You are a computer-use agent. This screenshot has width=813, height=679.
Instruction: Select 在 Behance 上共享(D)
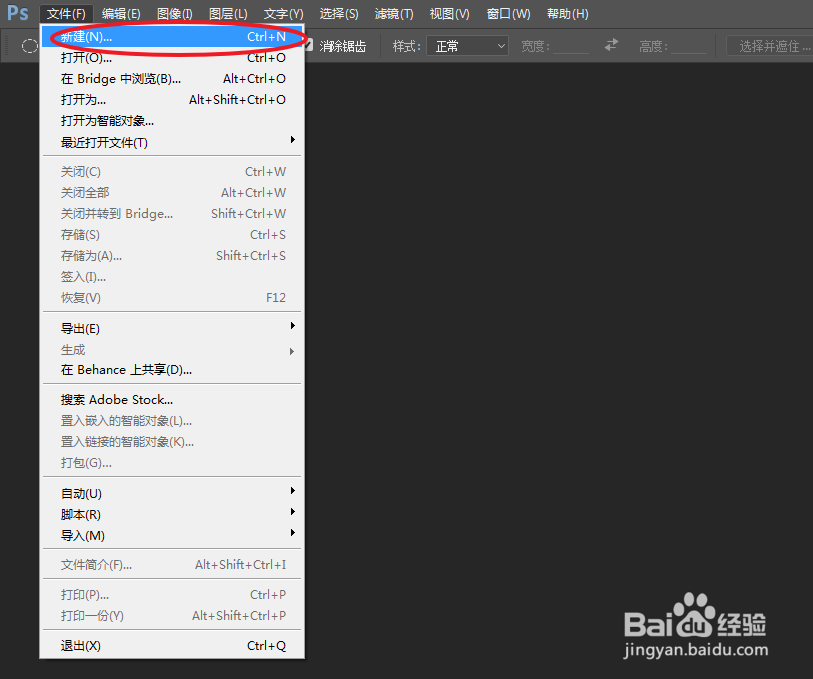(x=117, y=369)
